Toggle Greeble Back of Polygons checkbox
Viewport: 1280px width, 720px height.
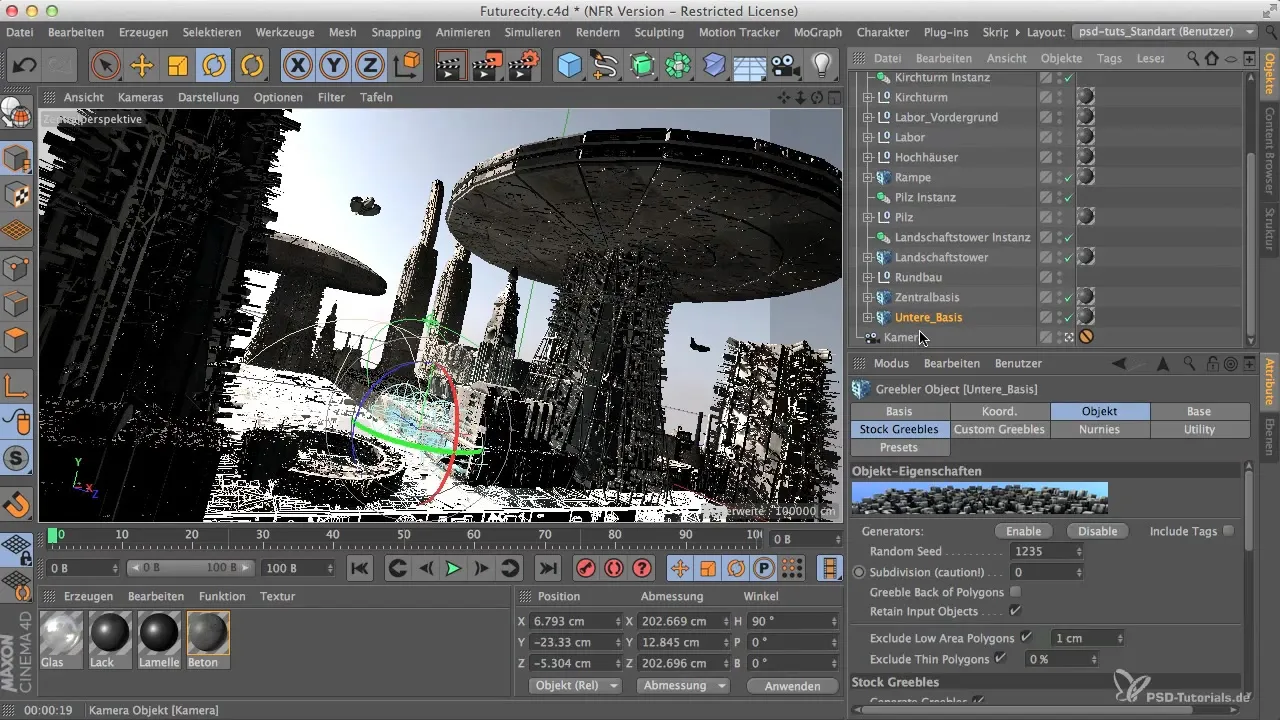[1015, 592]
